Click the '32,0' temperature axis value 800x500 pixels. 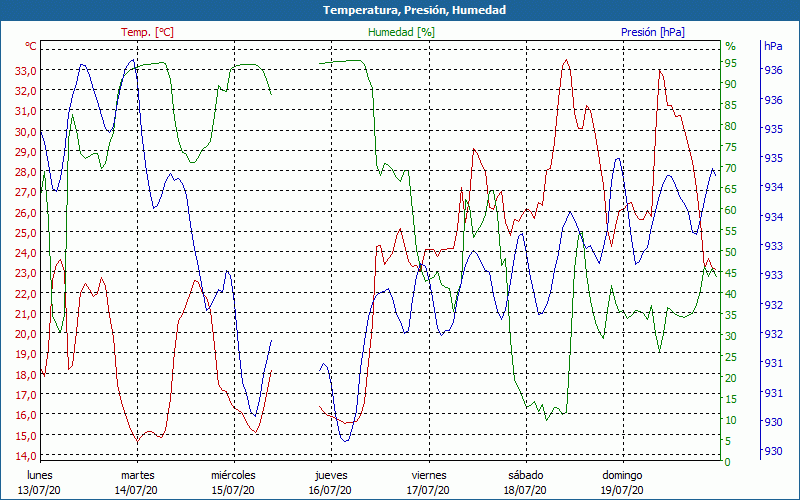click(x=25, y=91)
